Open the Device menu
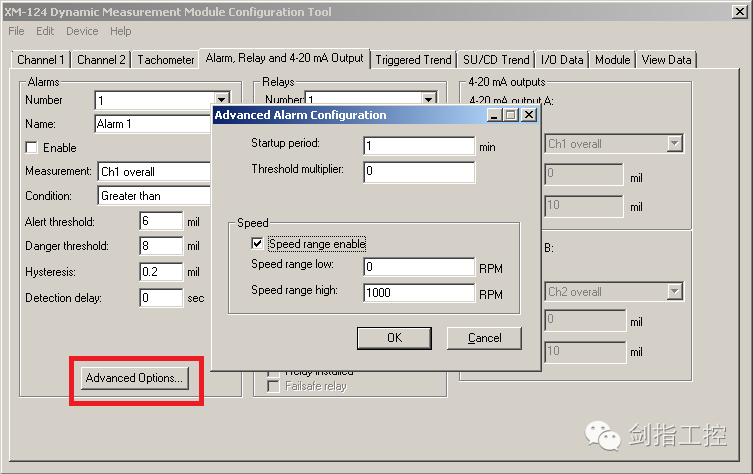This screenshot has width=753, height=474. coord(82,31)
